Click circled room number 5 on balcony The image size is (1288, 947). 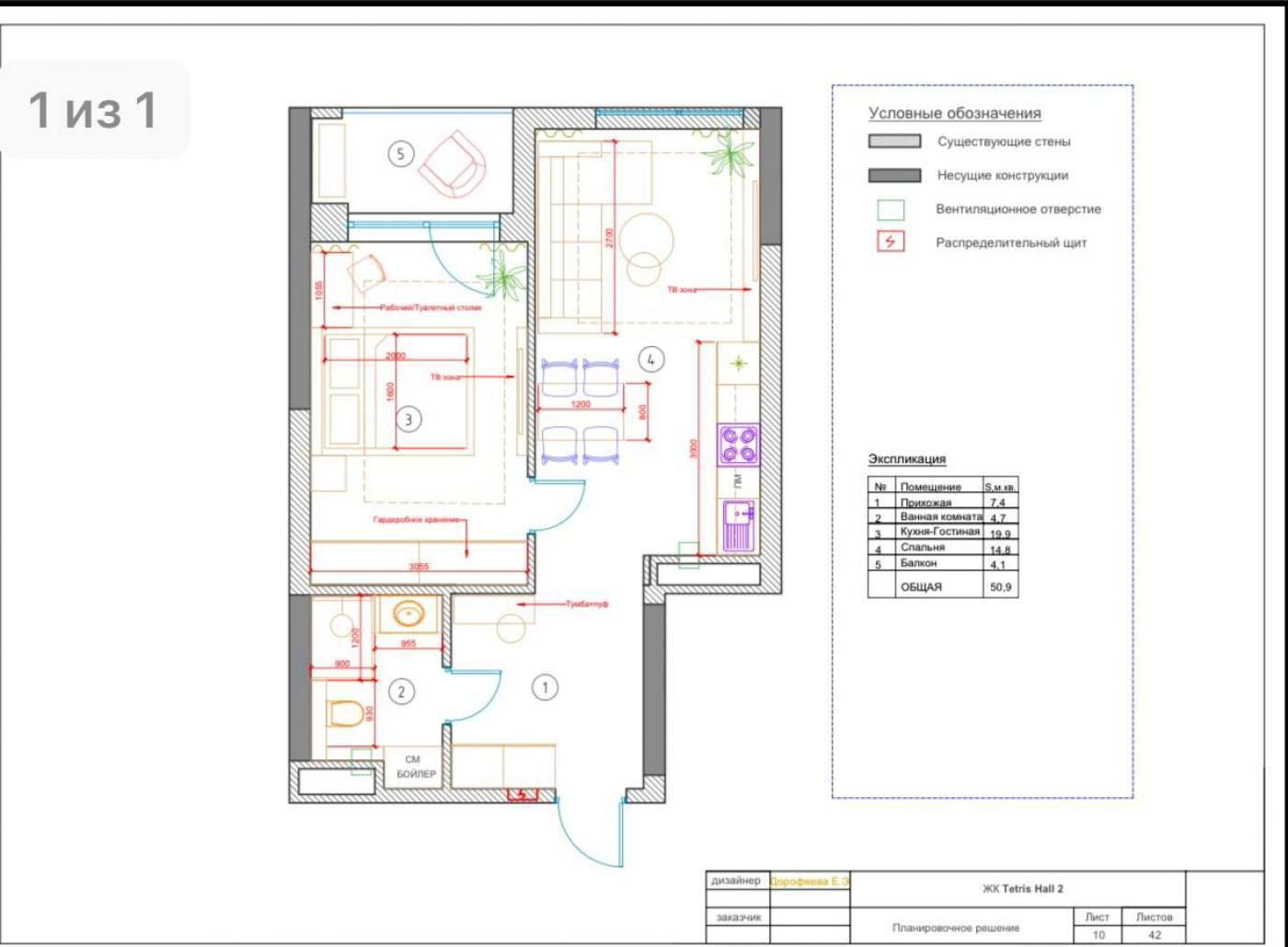(x=400, y=154)
